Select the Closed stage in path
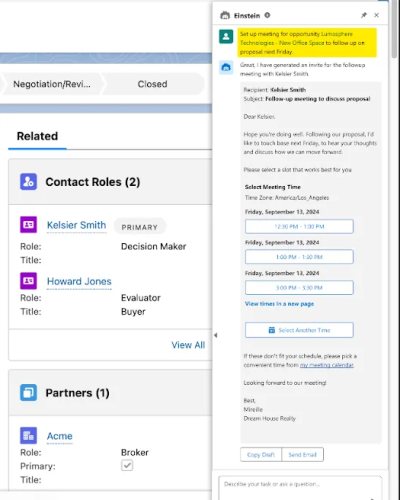The image size is (400, 500). click(x=153, y=84)
